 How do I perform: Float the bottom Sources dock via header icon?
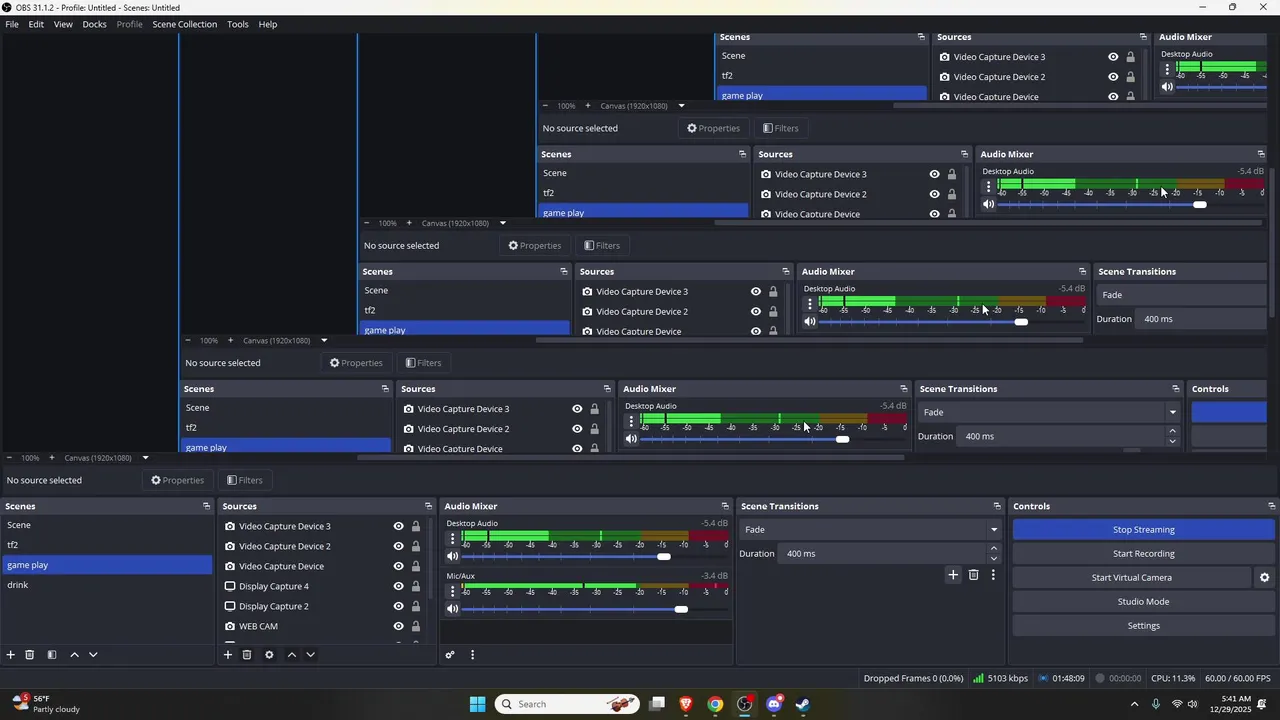click(x=428, y=506)
